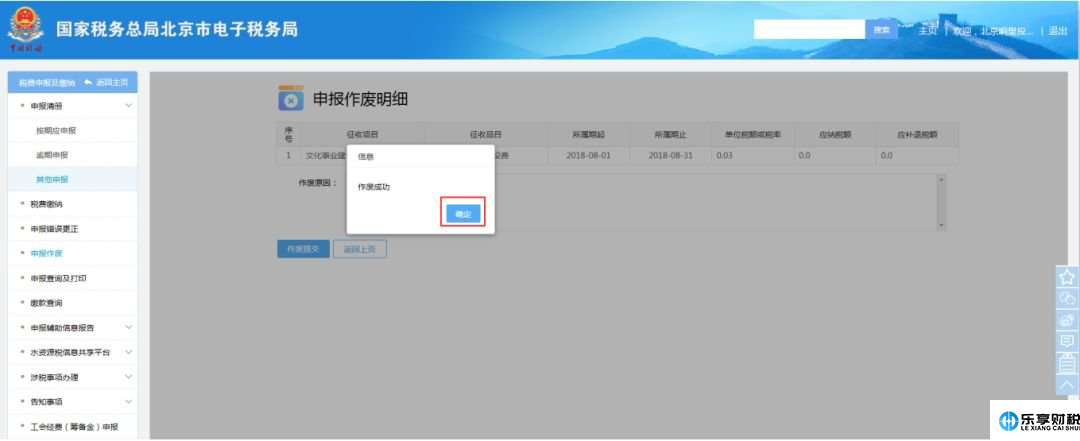Expand the 申报辅助信息报告 chevron

pos(128,327)
